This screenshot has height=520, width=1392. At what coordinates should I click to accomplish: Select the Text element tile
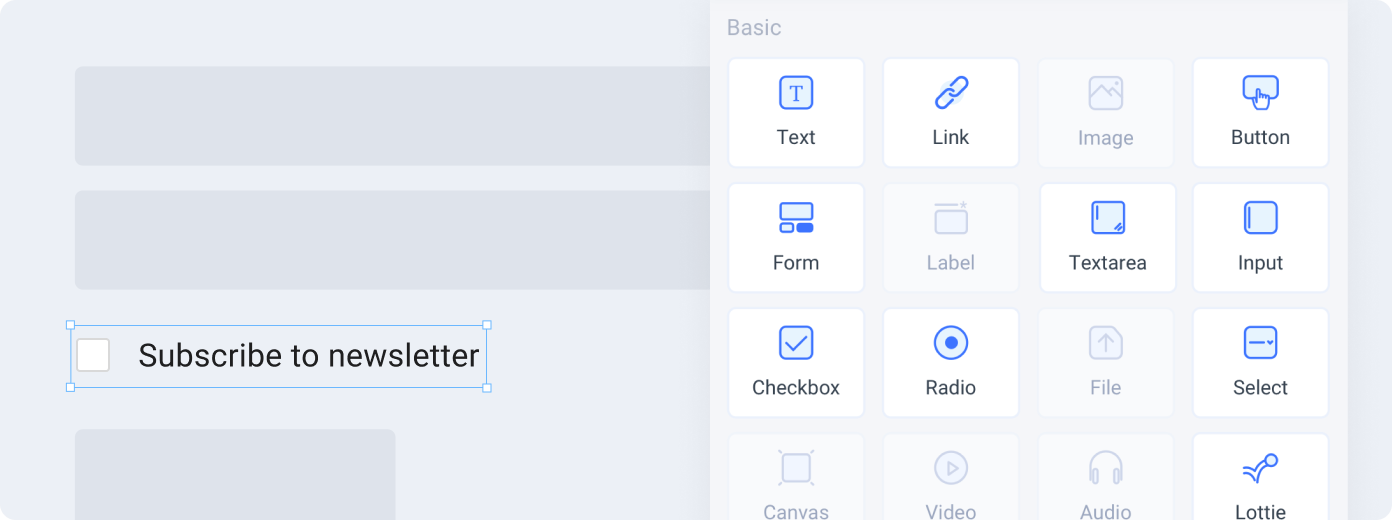pos(796,112)
